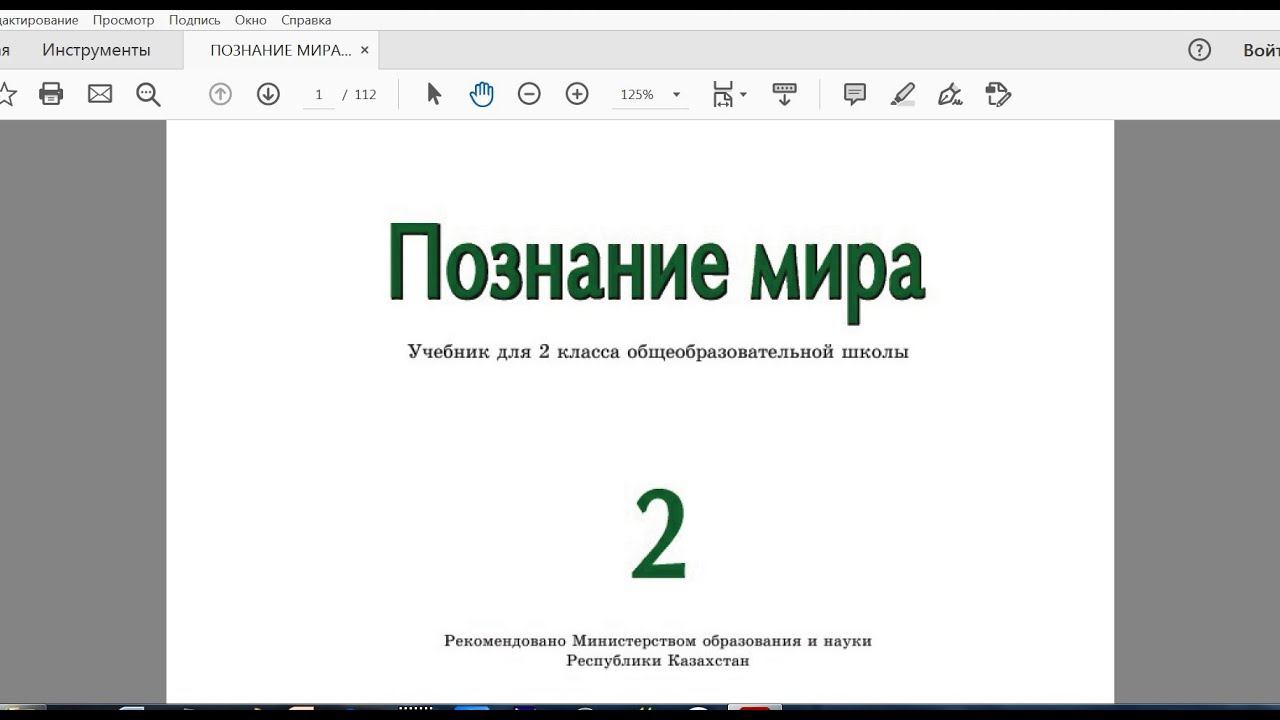Click the total page count 112

(x=365, y=94)
